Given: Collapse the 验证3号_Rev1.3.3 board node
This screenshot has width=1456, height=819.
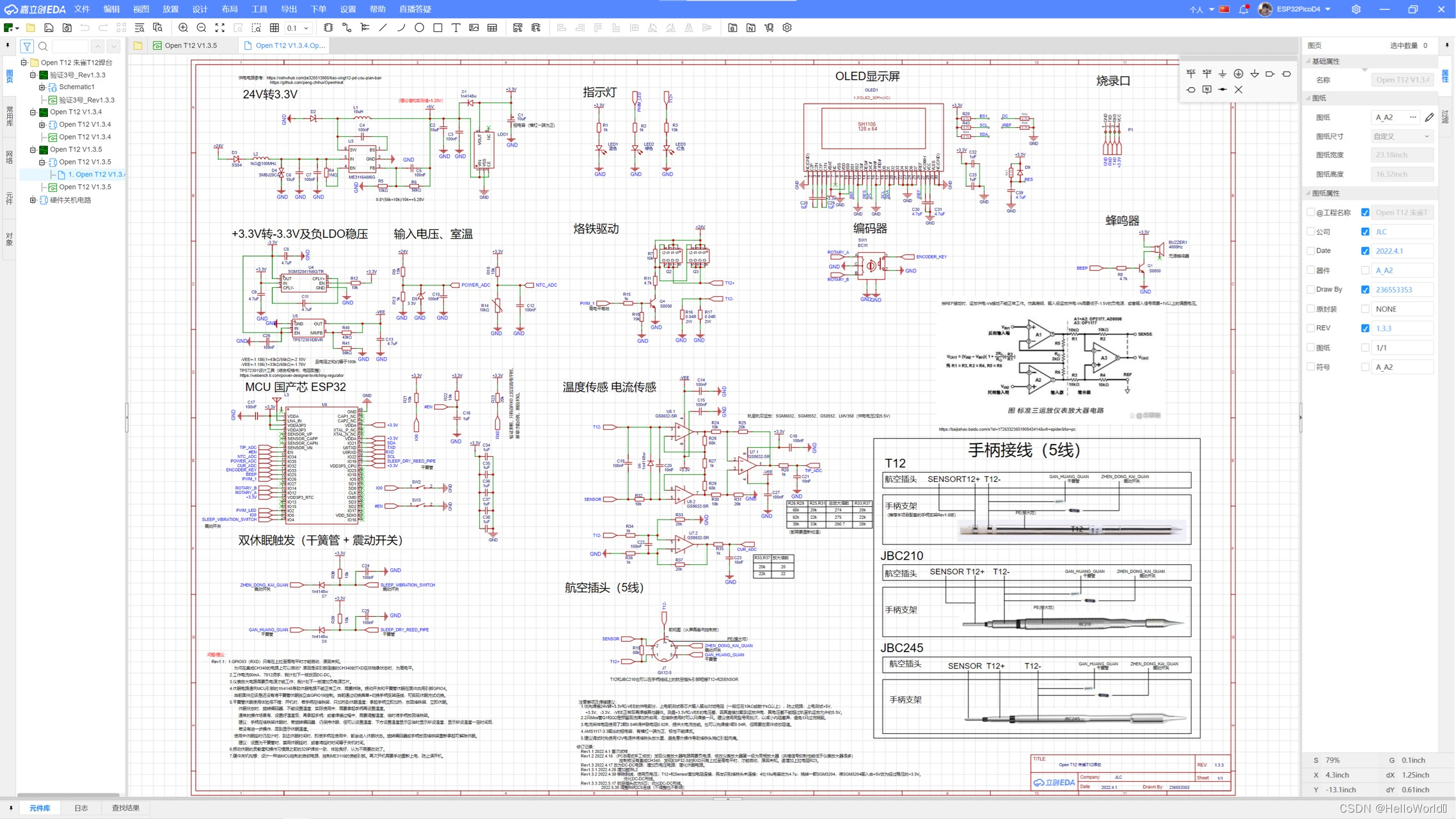Looking at the screenshot, I should [x=33, y=75].
